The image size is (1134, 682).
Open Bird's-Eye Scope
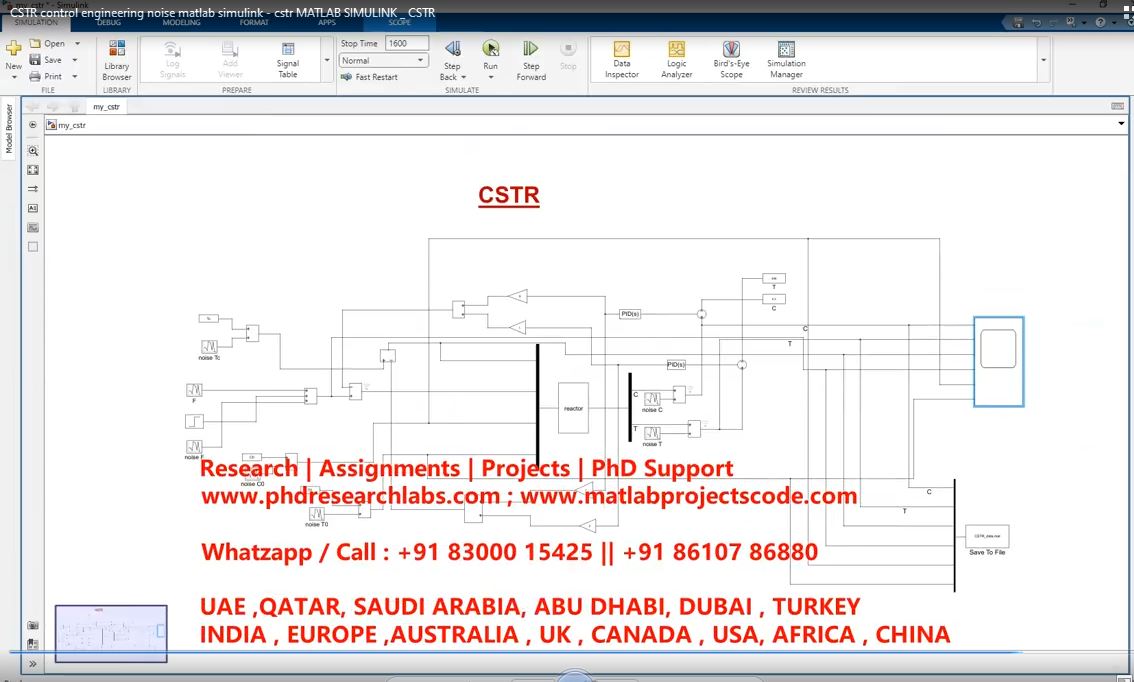point(731,59)
